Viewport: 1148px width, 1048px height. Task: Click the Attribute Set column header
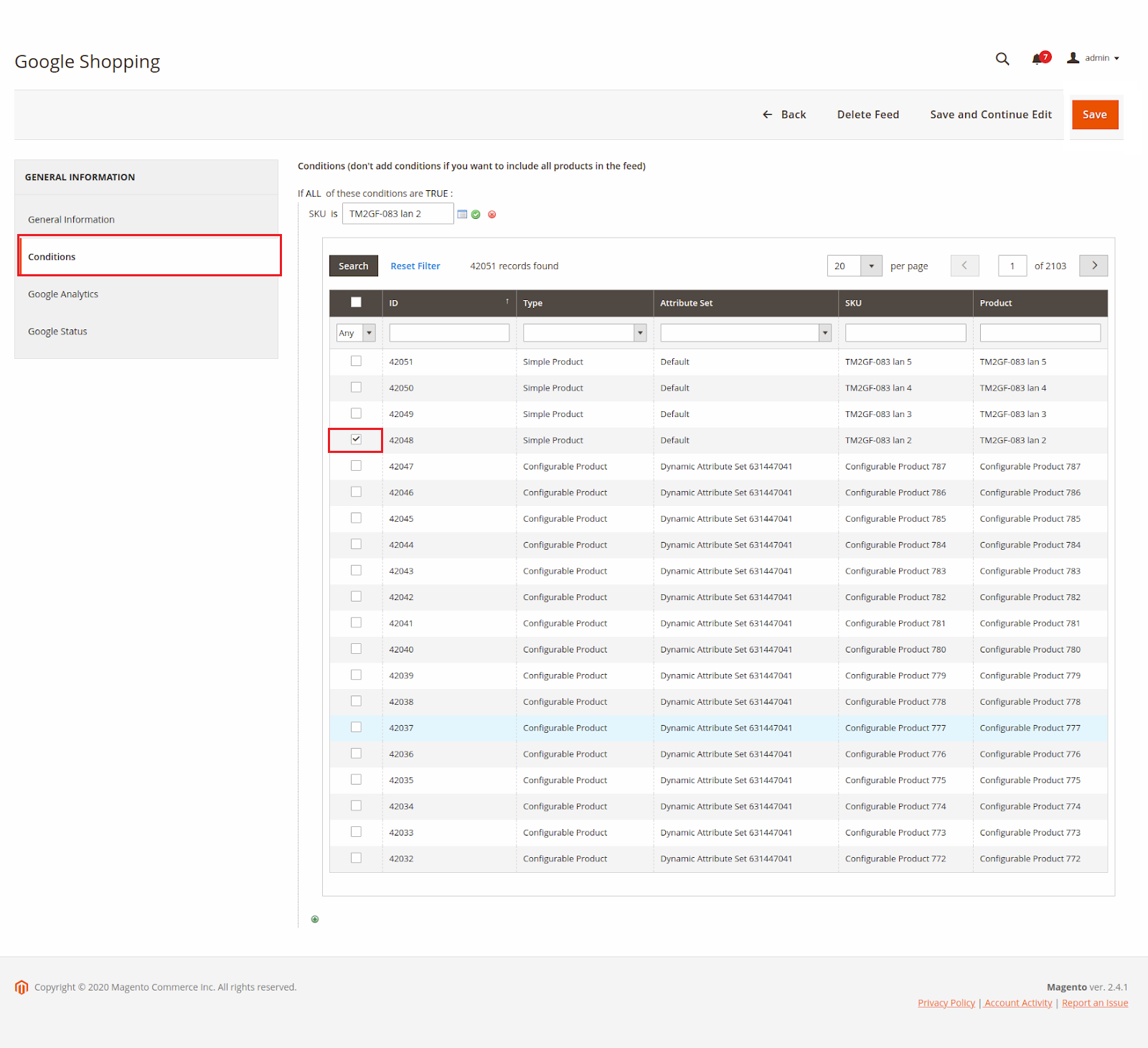click(x=745, y=303)
